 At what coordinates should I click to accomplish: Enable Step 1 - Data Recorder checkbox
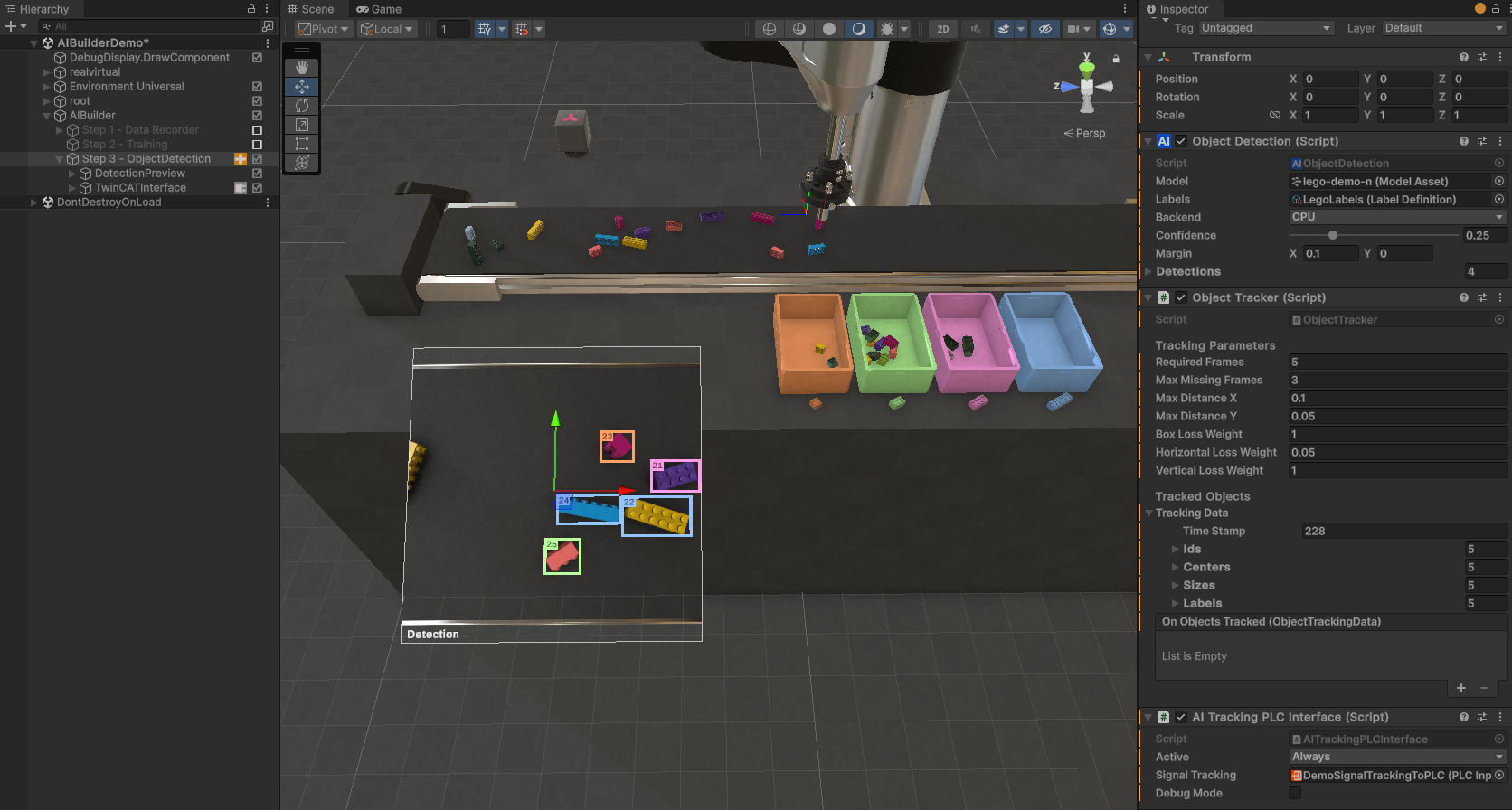coord(257,130)
